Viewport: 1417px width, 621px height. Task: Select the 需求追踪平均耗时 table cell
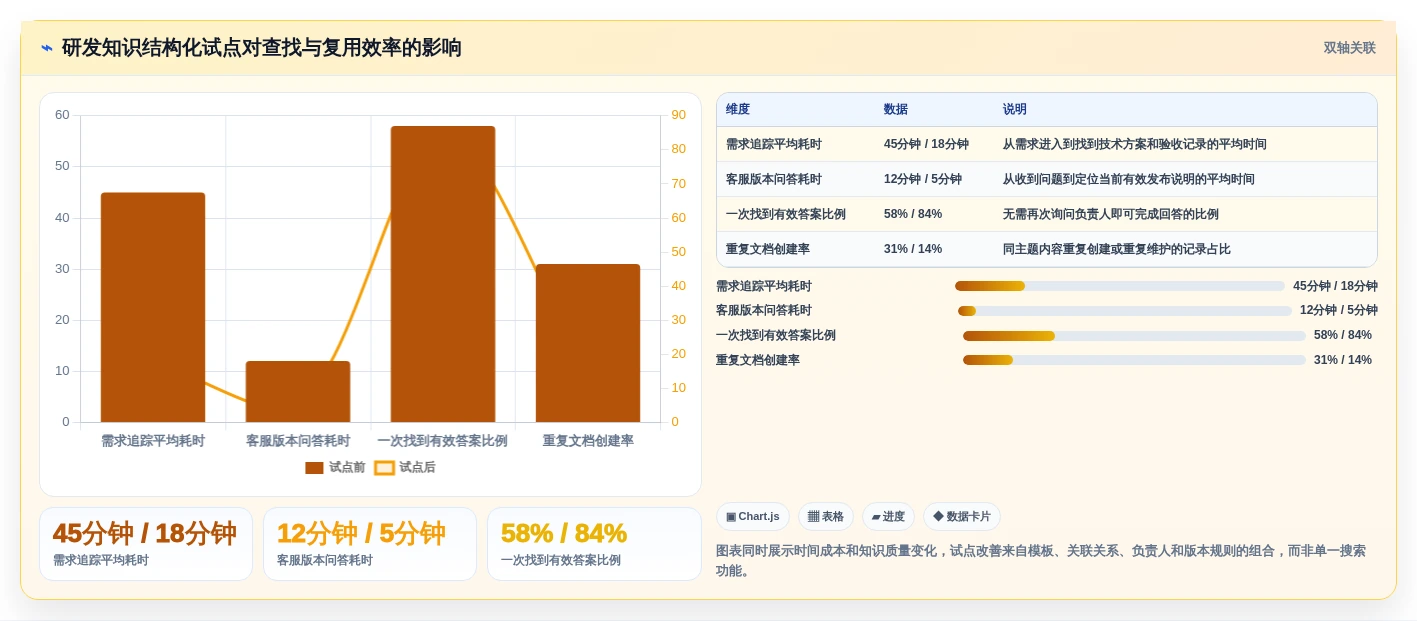tap(774, 144)
